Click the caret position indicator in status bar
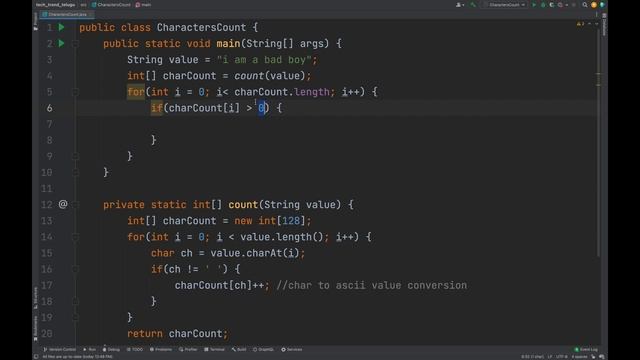Image resolution: width=640 pixels, height=360 pixels. coord(532,357)
